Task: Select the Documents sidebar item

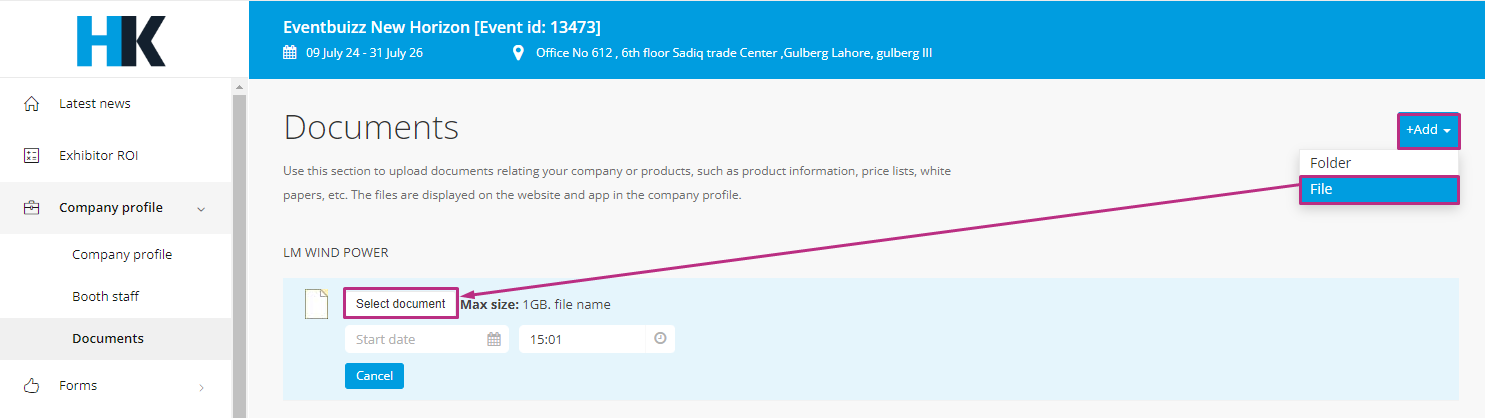Action: tap(108, 339)
